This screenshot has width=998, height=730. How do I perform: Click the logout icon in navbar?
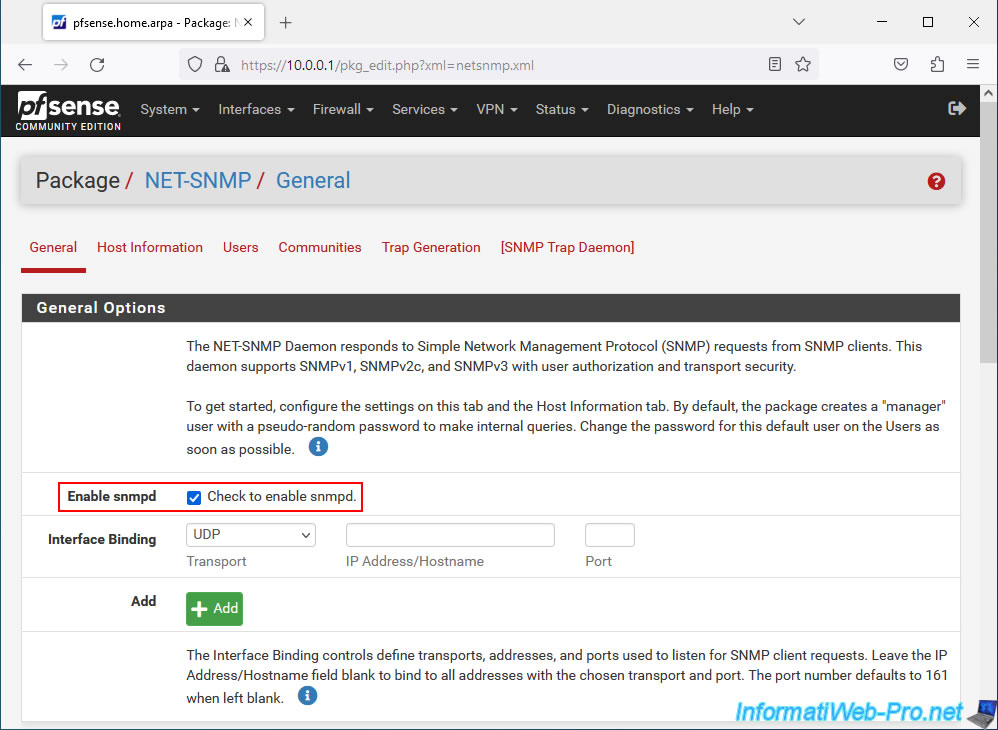click(957, 109)
